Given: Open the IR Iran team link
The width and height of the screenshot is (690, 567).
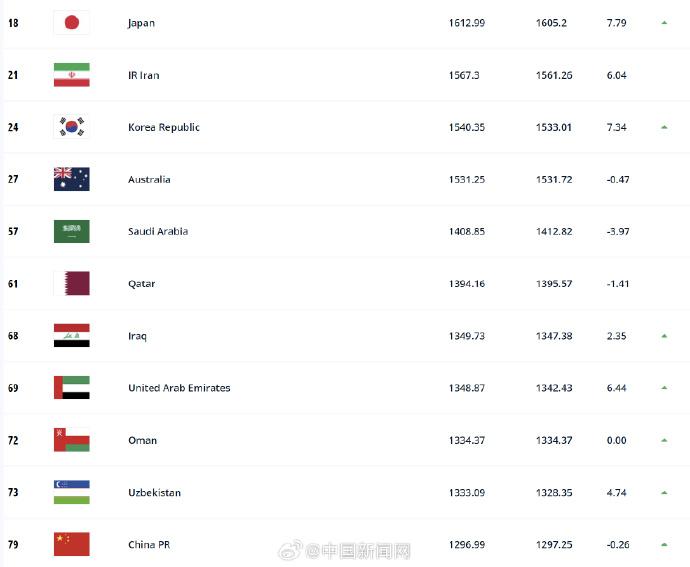Looking at the screenshot, I should tap(143, 75).
